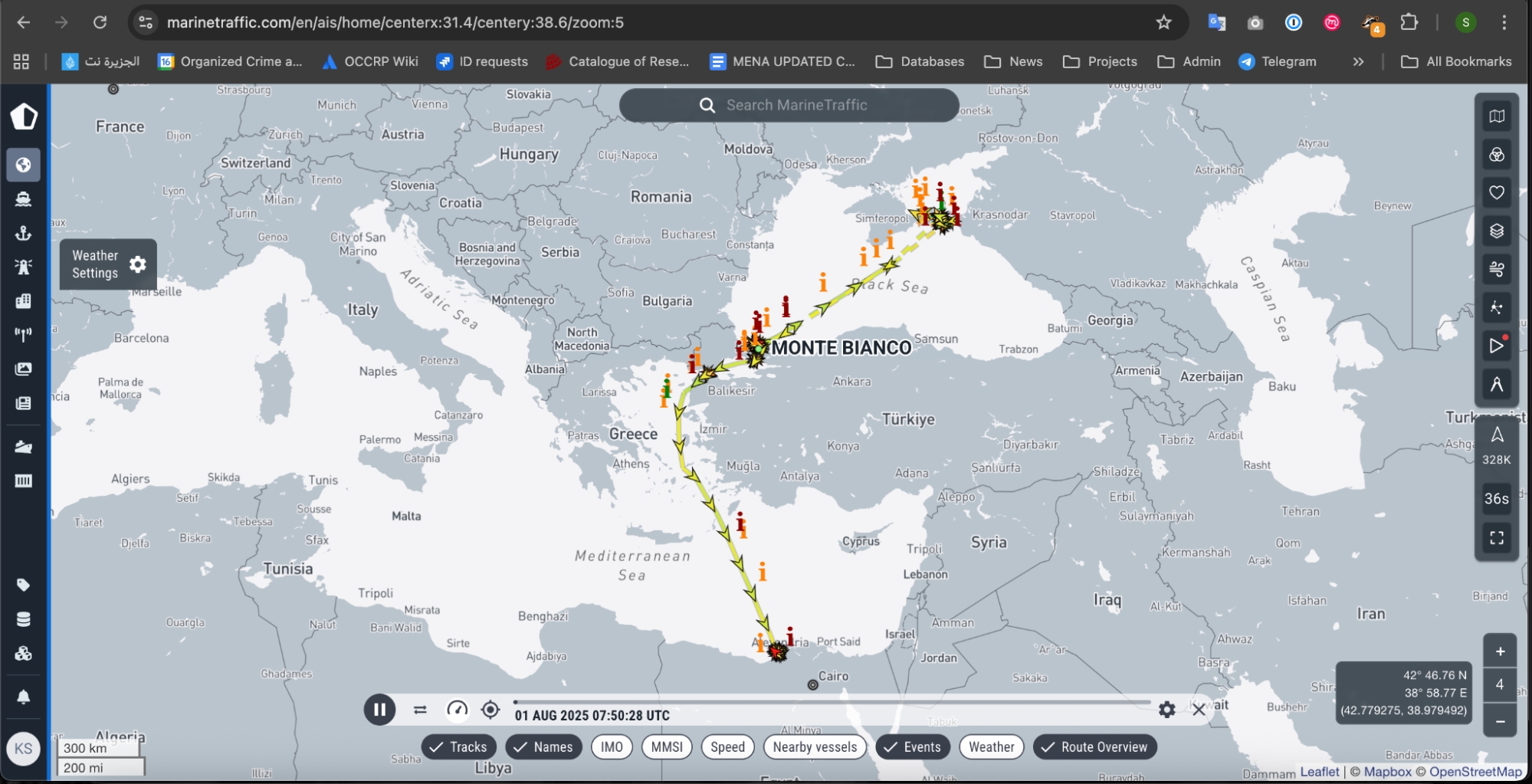The image size is (1532, 784).
Task: Click the playback timeline progress bar
Action: 832,702
